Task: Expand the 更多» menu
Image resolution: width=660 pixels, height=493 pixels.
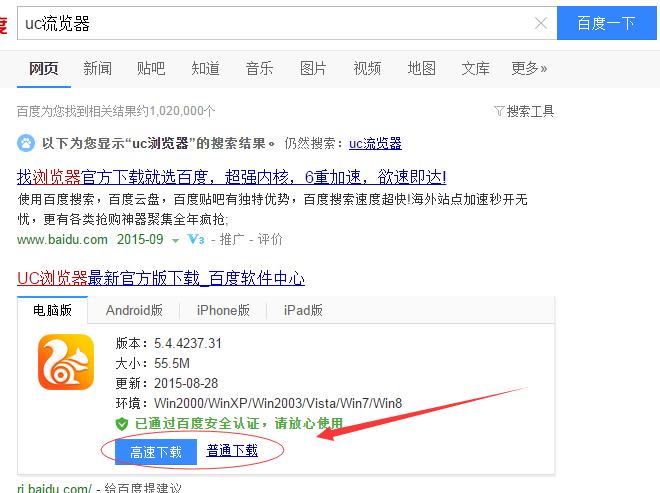Action: pos(529,68)
